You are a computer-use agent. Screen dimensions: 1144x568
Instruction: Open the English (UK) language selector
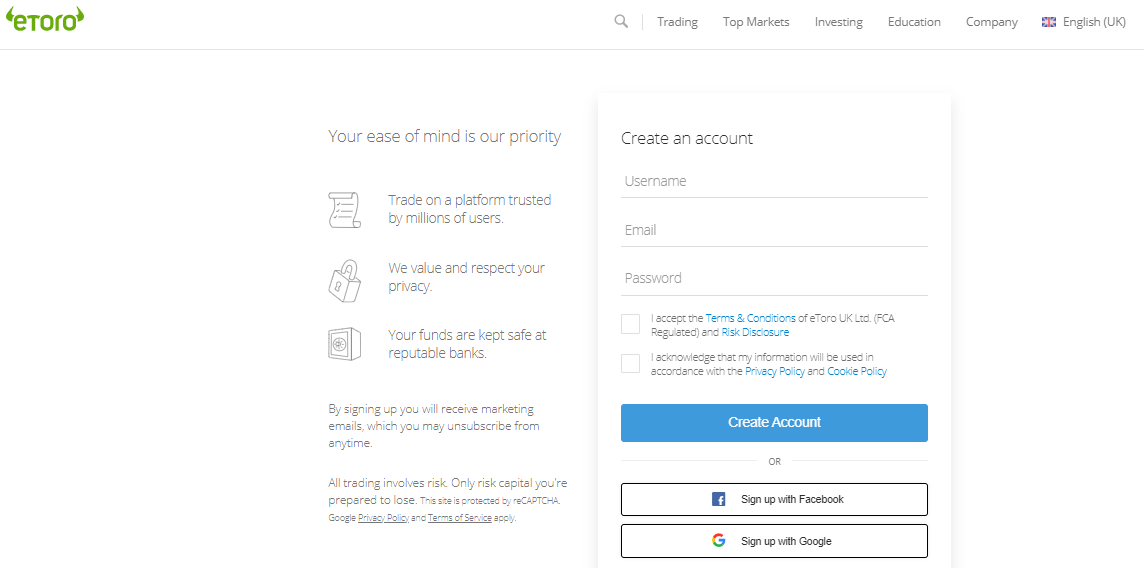point(1084,22)
